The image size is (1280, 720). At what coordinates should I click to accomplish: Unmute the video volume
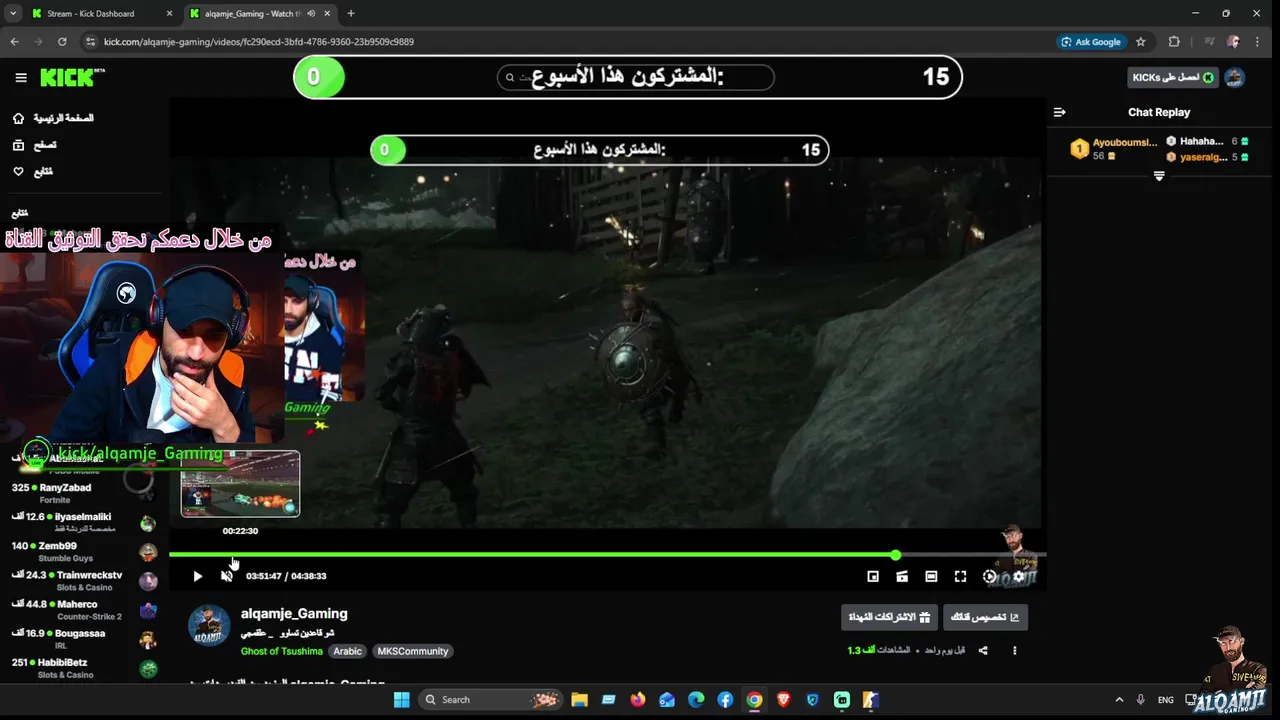click(x=227, y=576)
